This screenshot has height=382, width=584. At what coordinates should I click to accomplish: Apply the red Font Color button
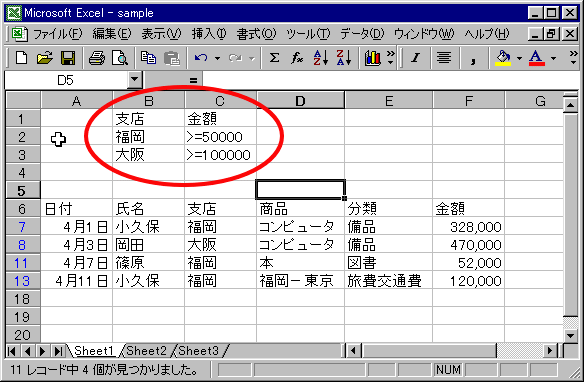click(x=536, y=58)
